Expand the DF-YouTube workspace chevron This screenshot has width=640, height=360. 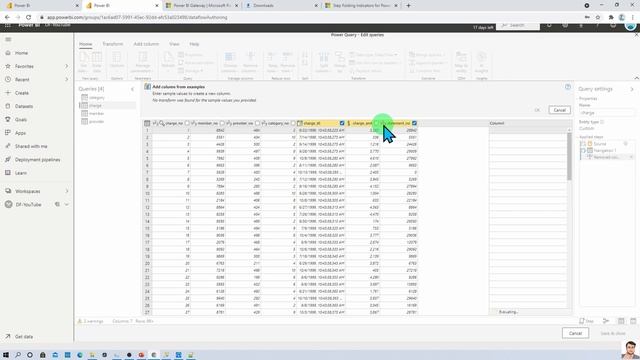pyautogui.click(x=67, y=204)
